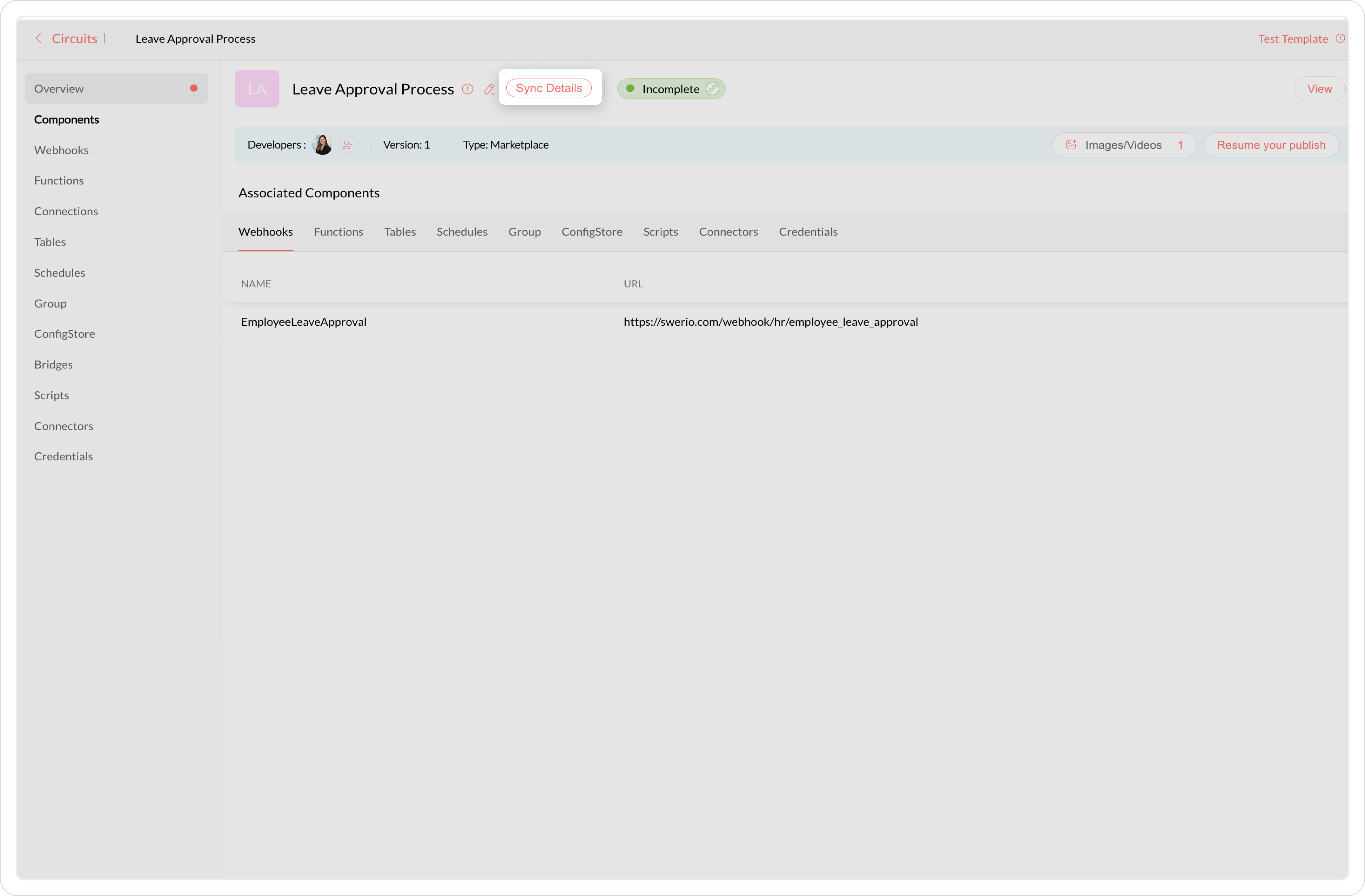Click Resume your publish button
The height and width of the screenshot is (896, 1365).
[1271, 144]
